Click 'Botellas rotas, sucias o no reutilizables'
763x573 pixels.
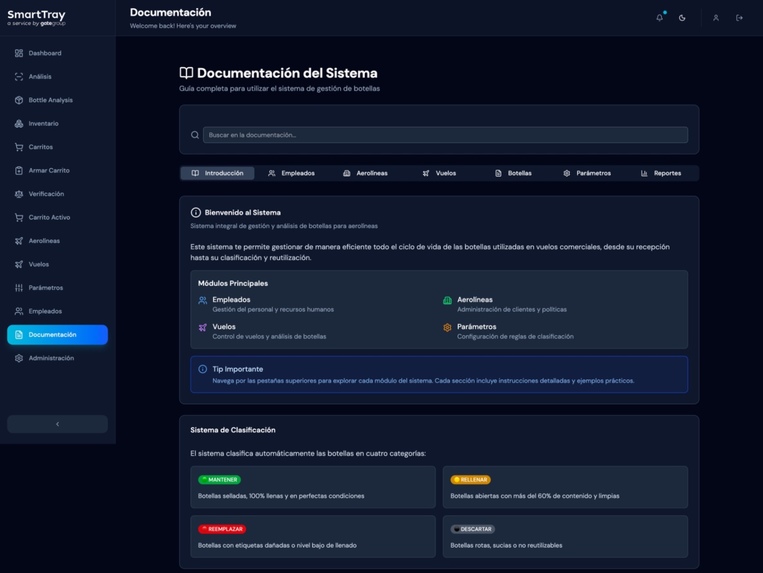point(506,545)
